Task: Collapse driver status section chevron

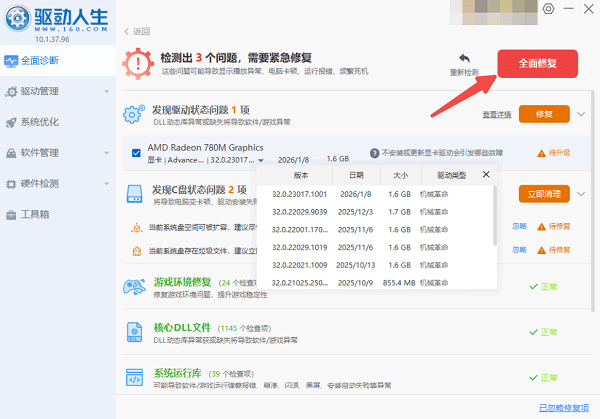Action: [581, 114]
